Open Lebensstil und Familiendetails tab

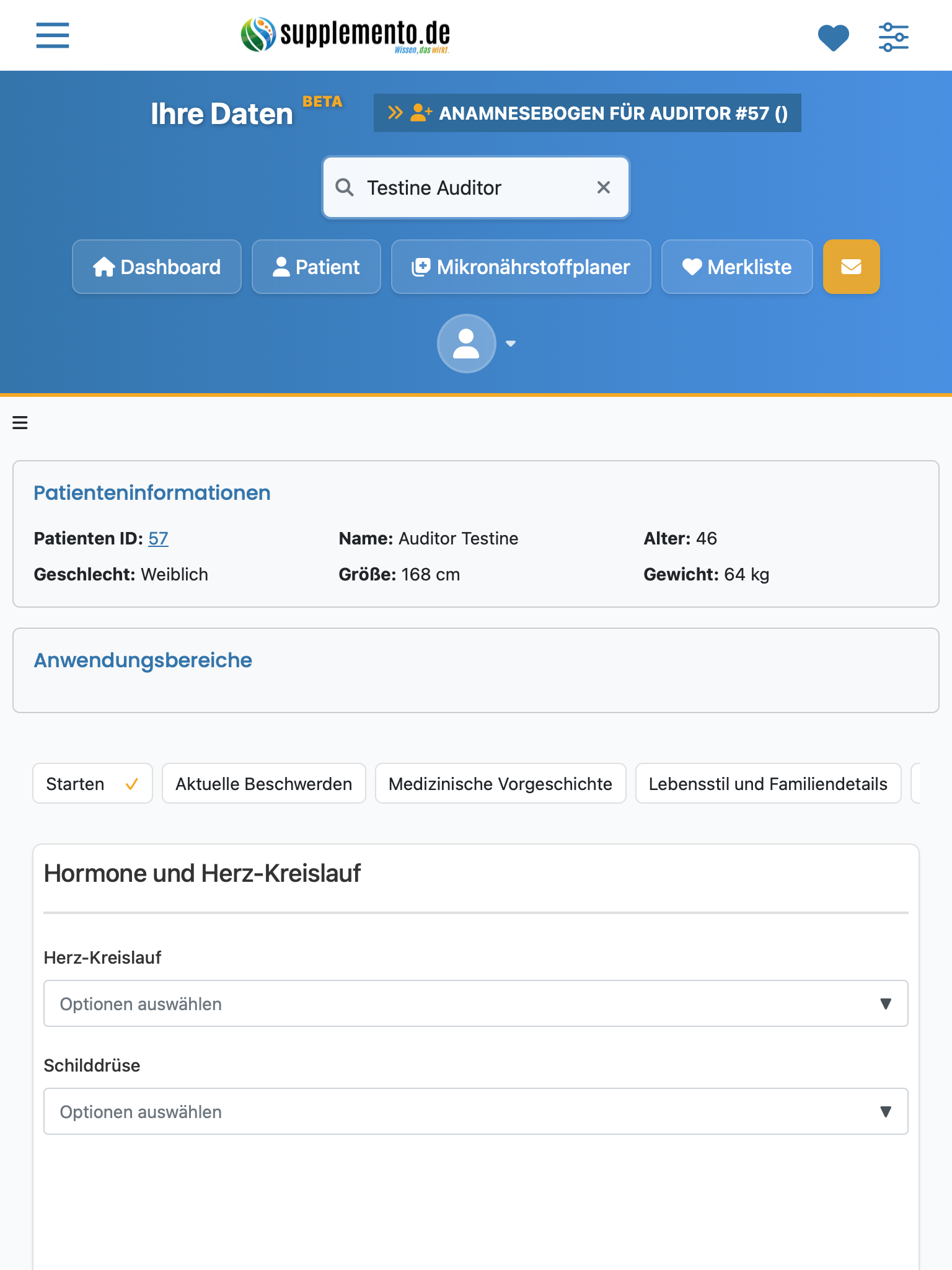coord(769,784)
